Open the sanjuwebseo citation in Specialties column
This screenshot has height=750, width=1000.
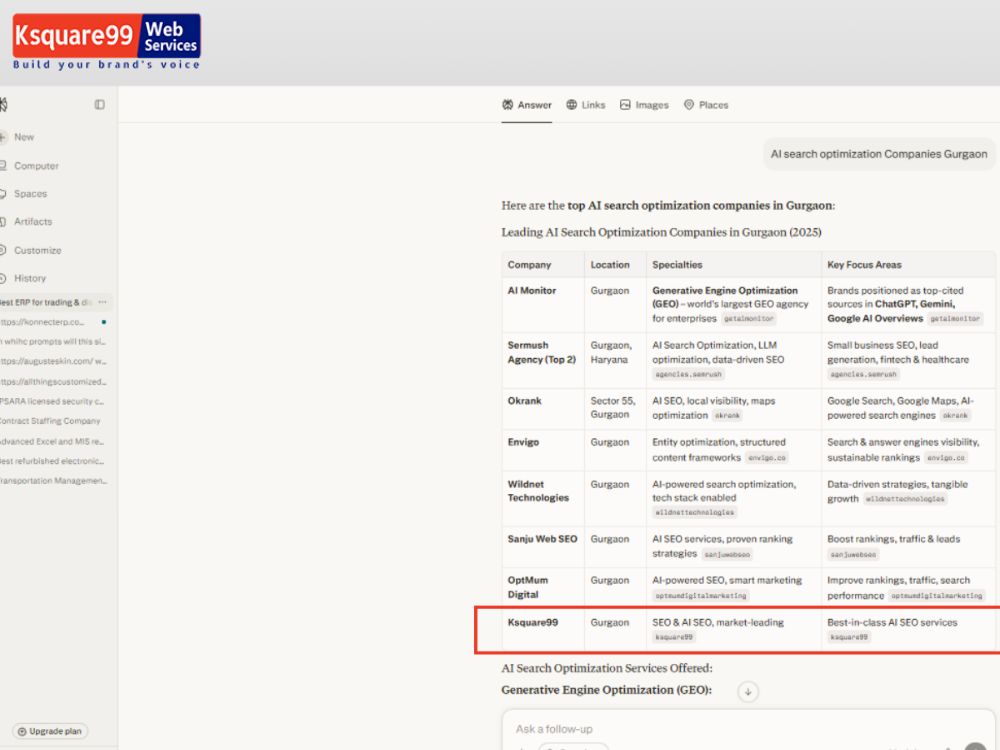coord(726,555)
